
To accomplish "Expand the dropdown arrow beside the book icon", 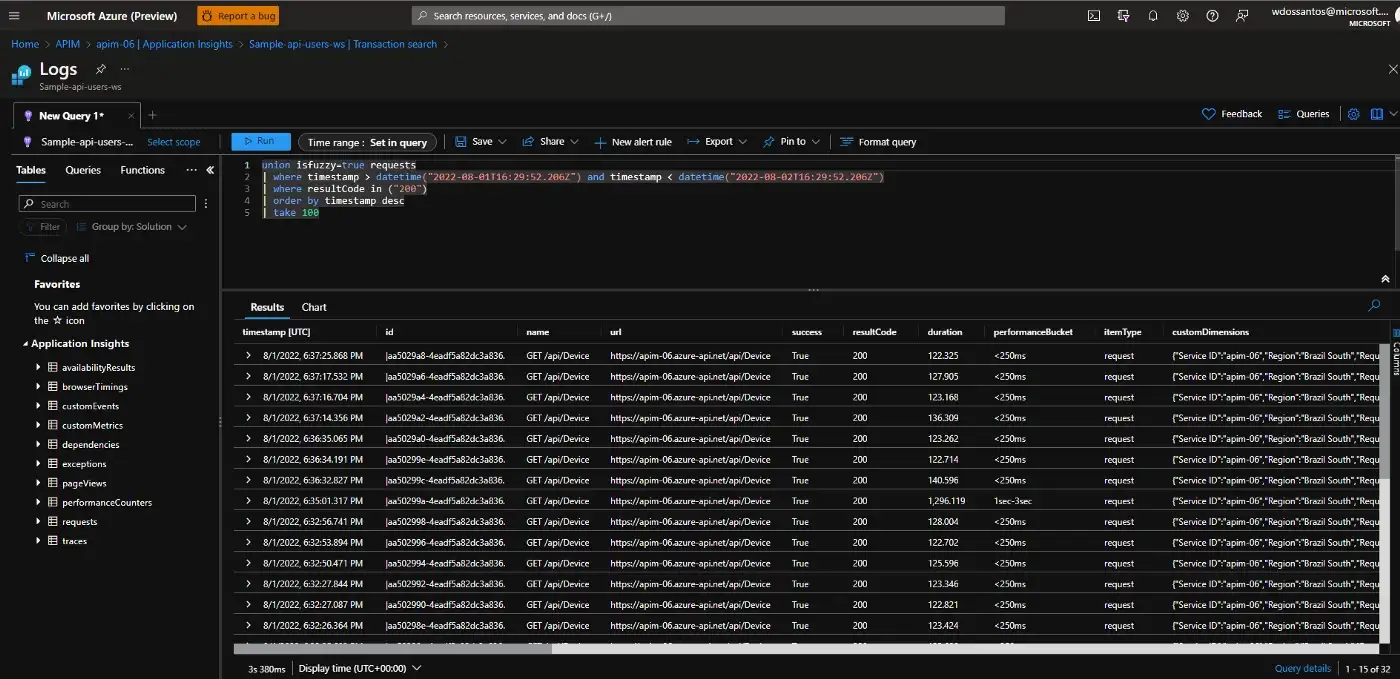I will pos(1393,114).
